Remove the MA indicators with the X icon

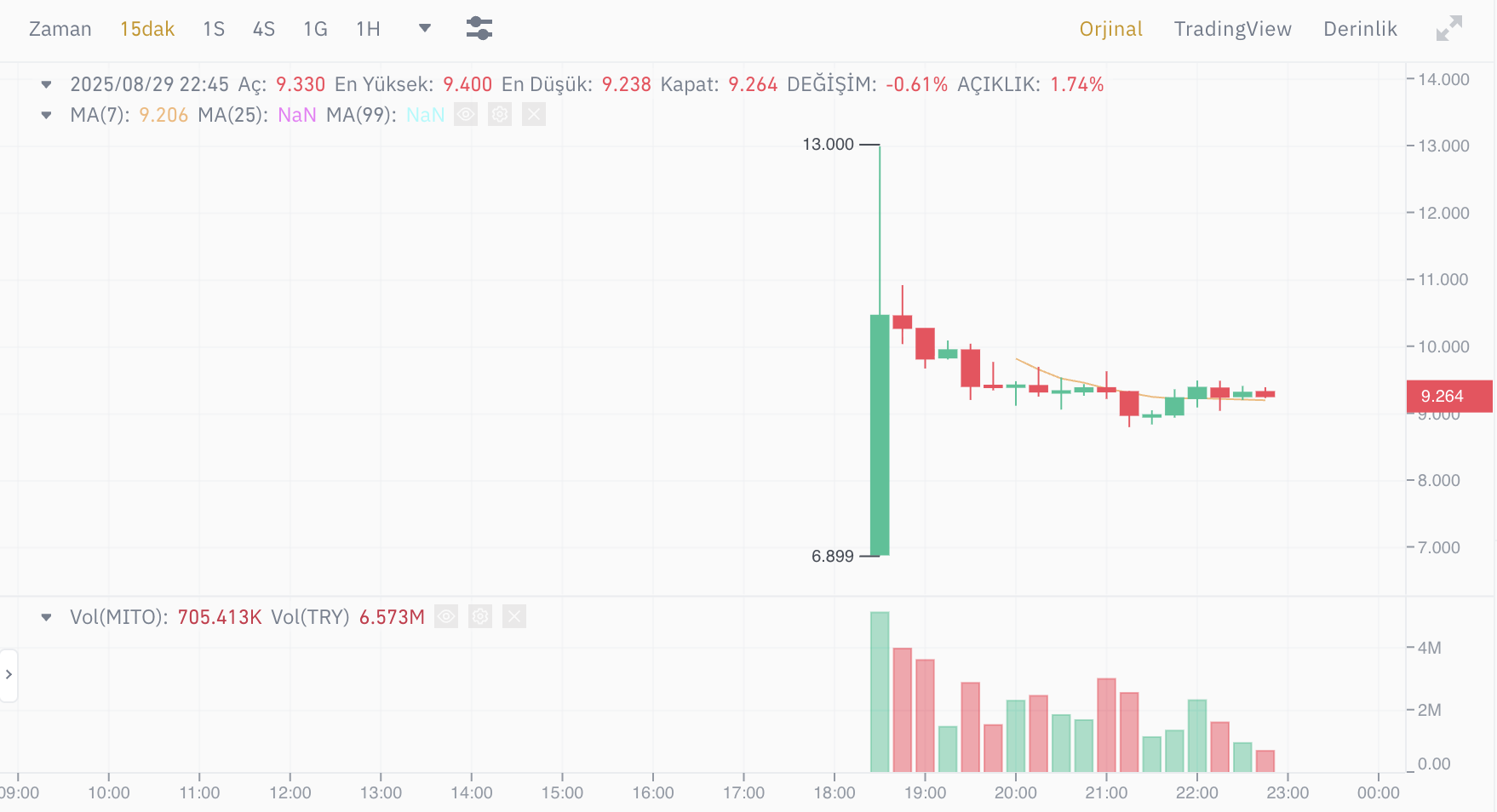(x=533, y=114)
